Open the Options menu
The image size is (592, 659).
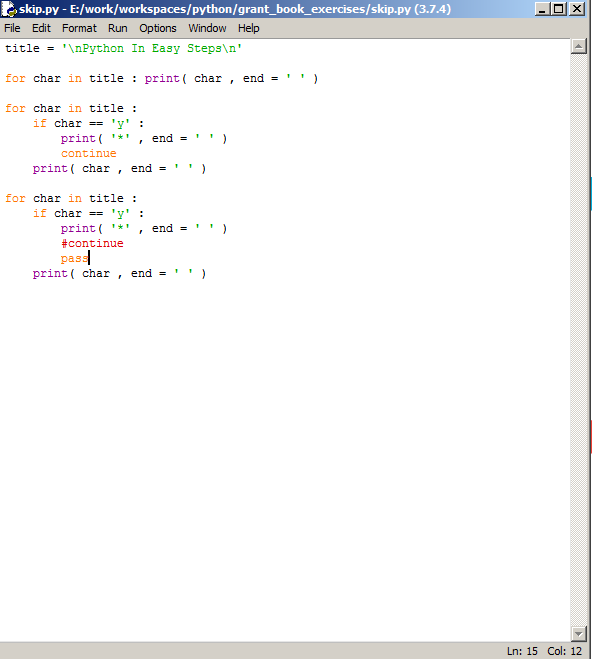(x=158, y=28)
